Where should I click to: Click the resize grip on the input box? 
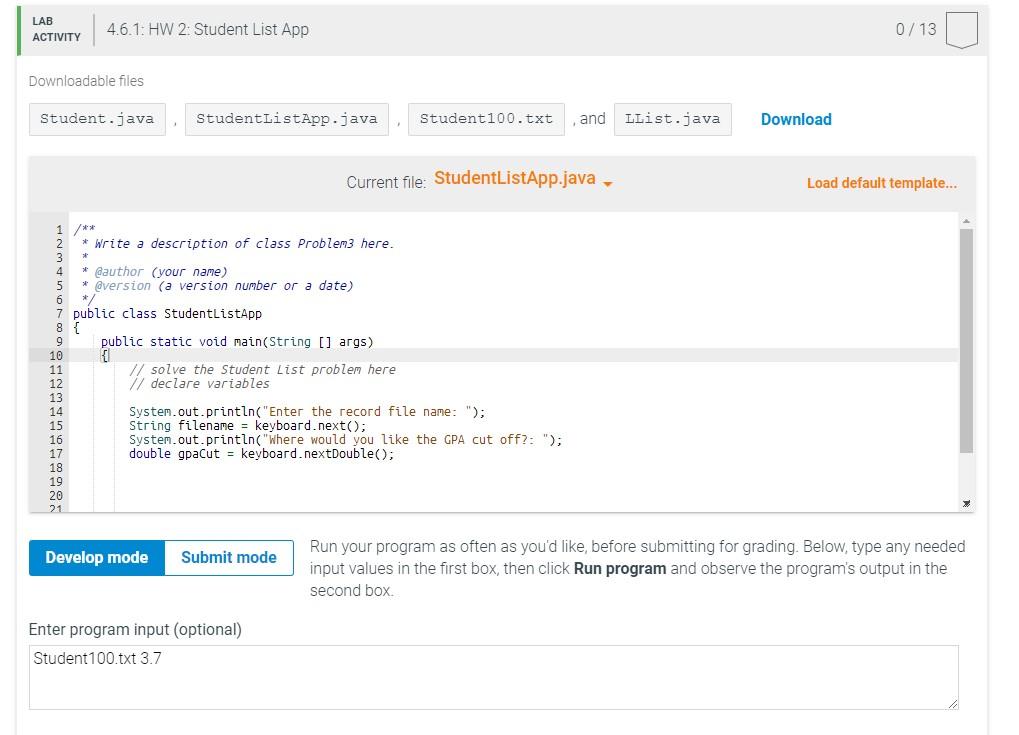pyautogui.click(x=952, y=706)
